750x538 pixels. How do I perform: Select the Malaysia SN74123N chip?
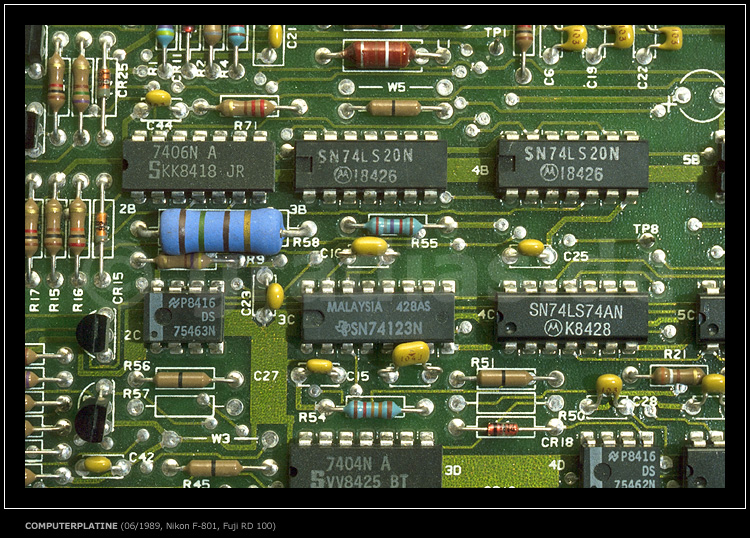click(x=378, y=317)
